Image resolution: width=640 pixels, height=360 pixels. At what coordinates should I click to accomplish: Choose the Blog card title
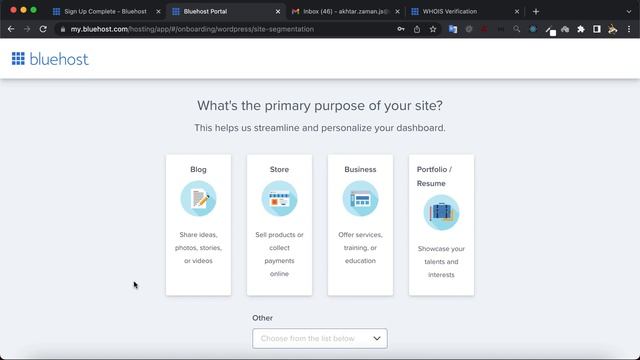(x=198, y=169)
